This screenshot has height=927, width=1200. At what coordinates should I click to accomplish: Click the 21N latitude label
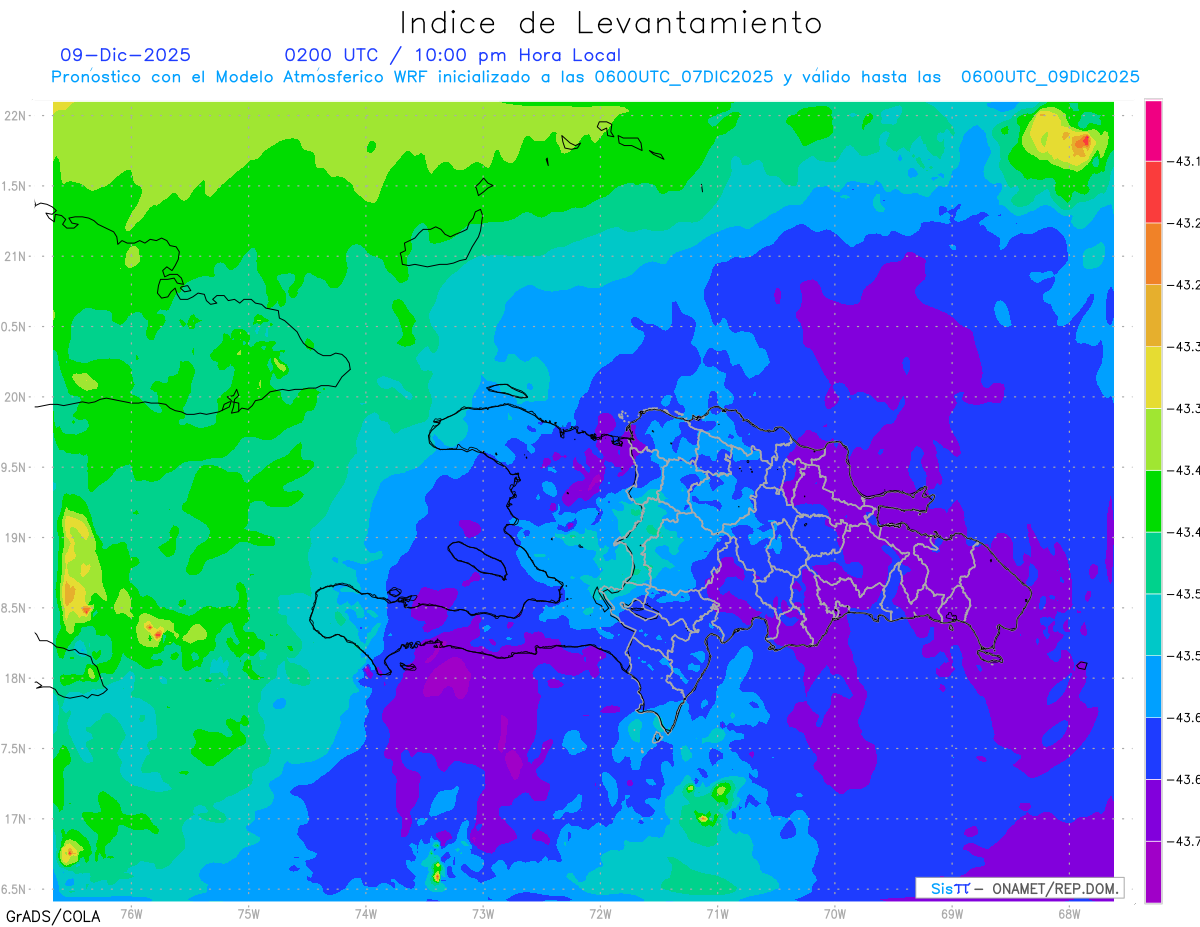(17, 256)
